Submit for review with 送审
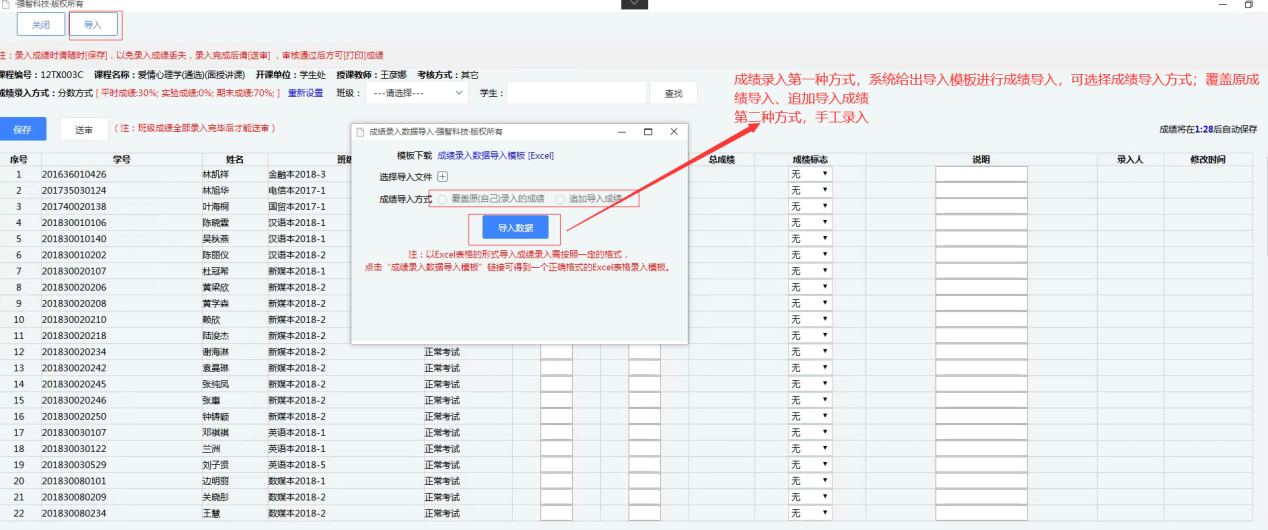The width and height of the screenshot is (1268, 530). click(x=84, y=129)
